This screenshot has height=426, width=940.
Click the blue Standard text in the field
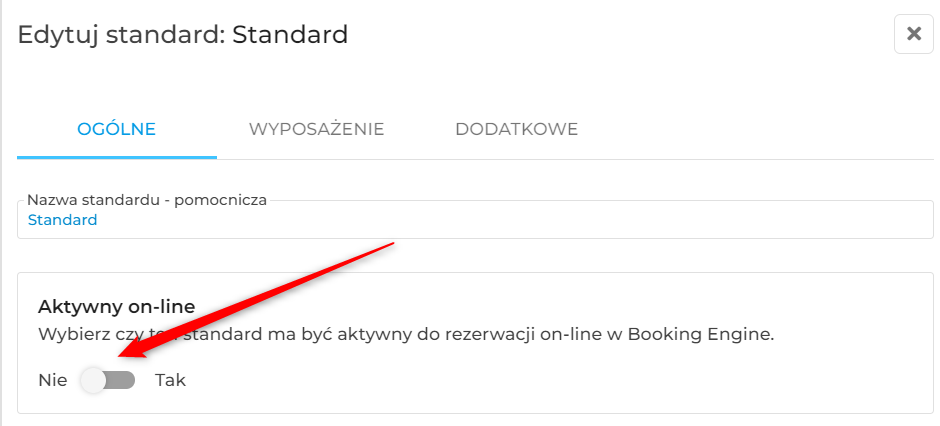click(62, 220)
